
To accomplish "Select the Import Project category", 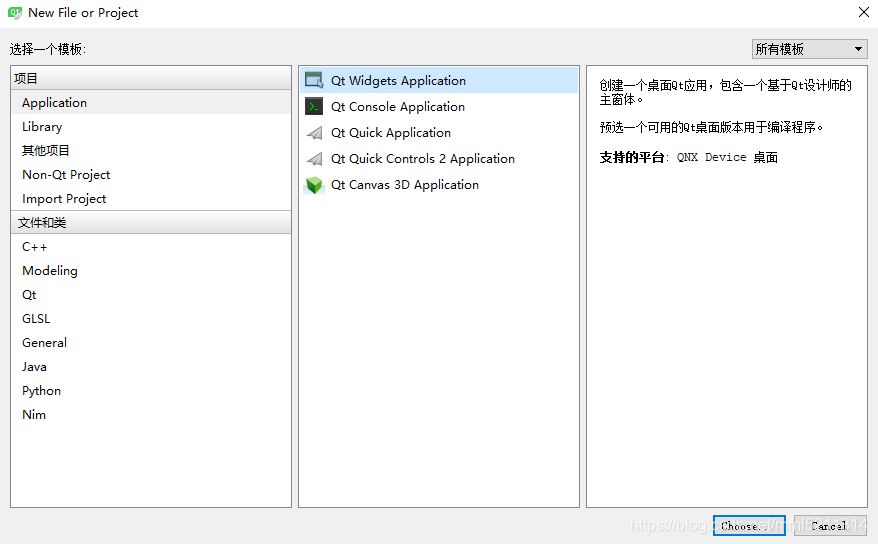I will [x=151, y=199].
